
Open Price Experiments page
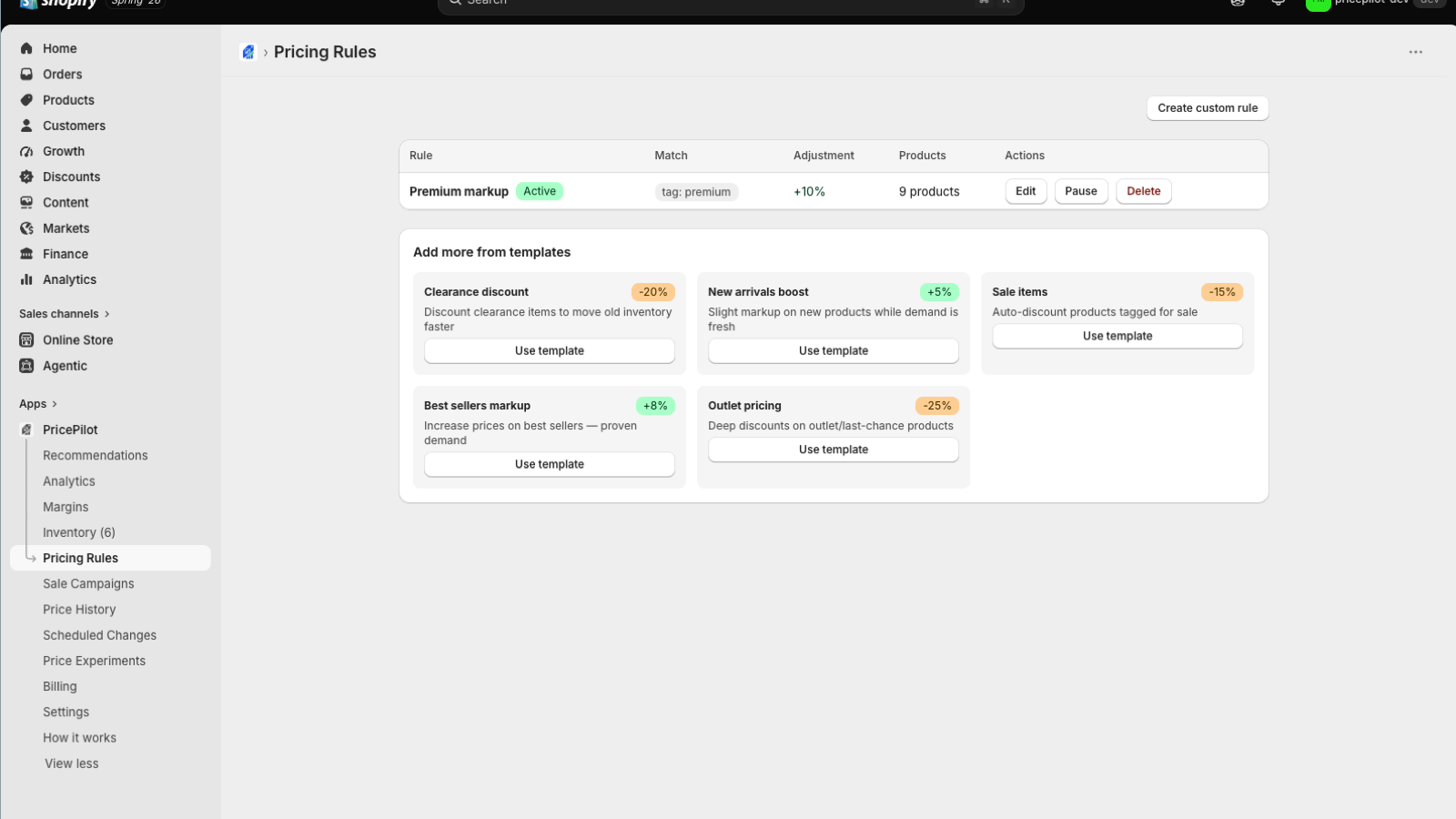(94, 661)
